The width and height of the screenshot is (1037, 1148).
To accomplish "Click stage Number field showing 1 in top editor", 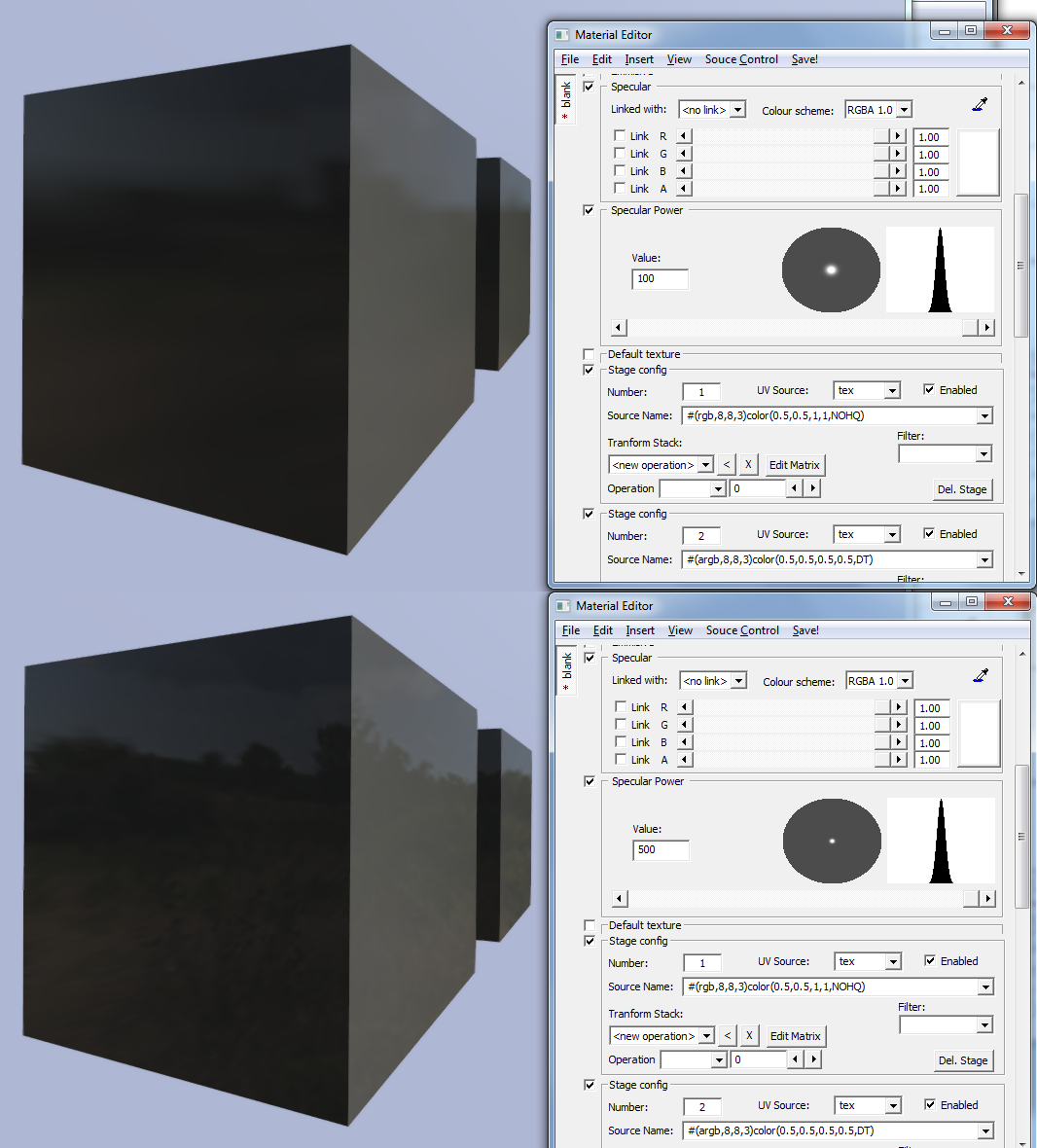I will click(701, 392).
